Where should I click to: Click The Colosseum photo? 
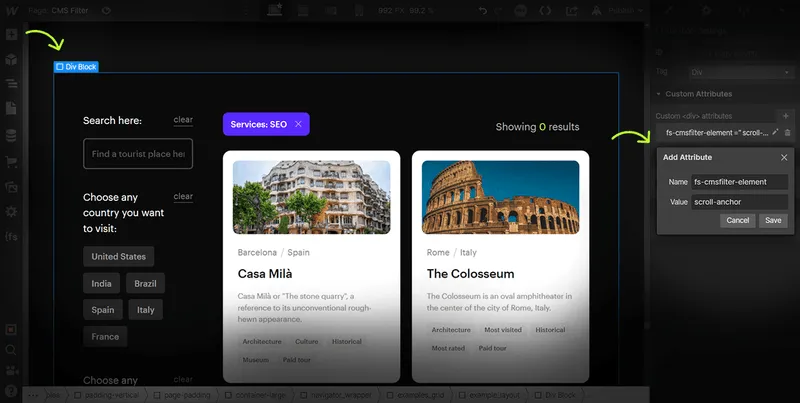point(501,197)
